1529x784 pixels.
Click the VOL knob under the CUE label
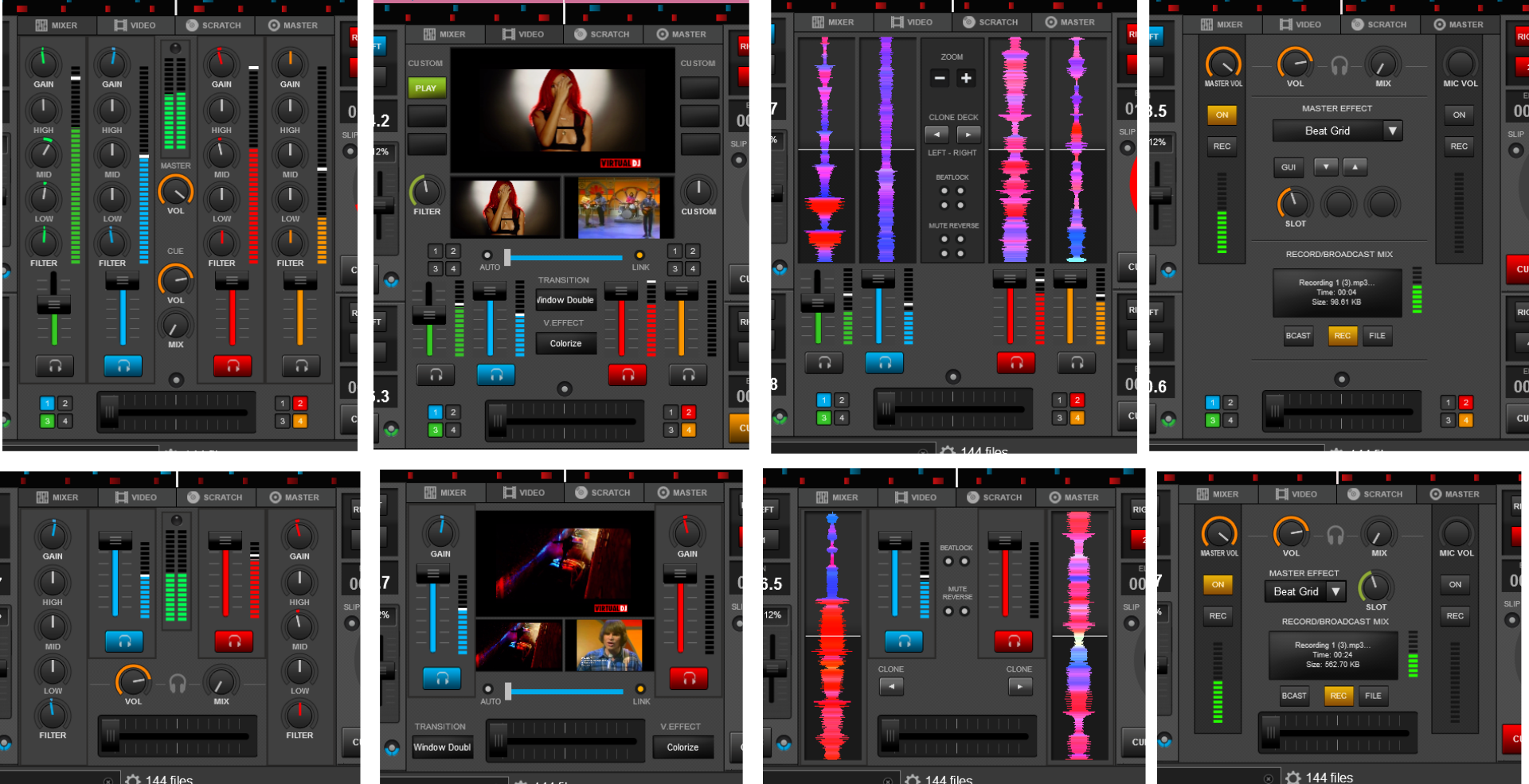tap(175, 280)
